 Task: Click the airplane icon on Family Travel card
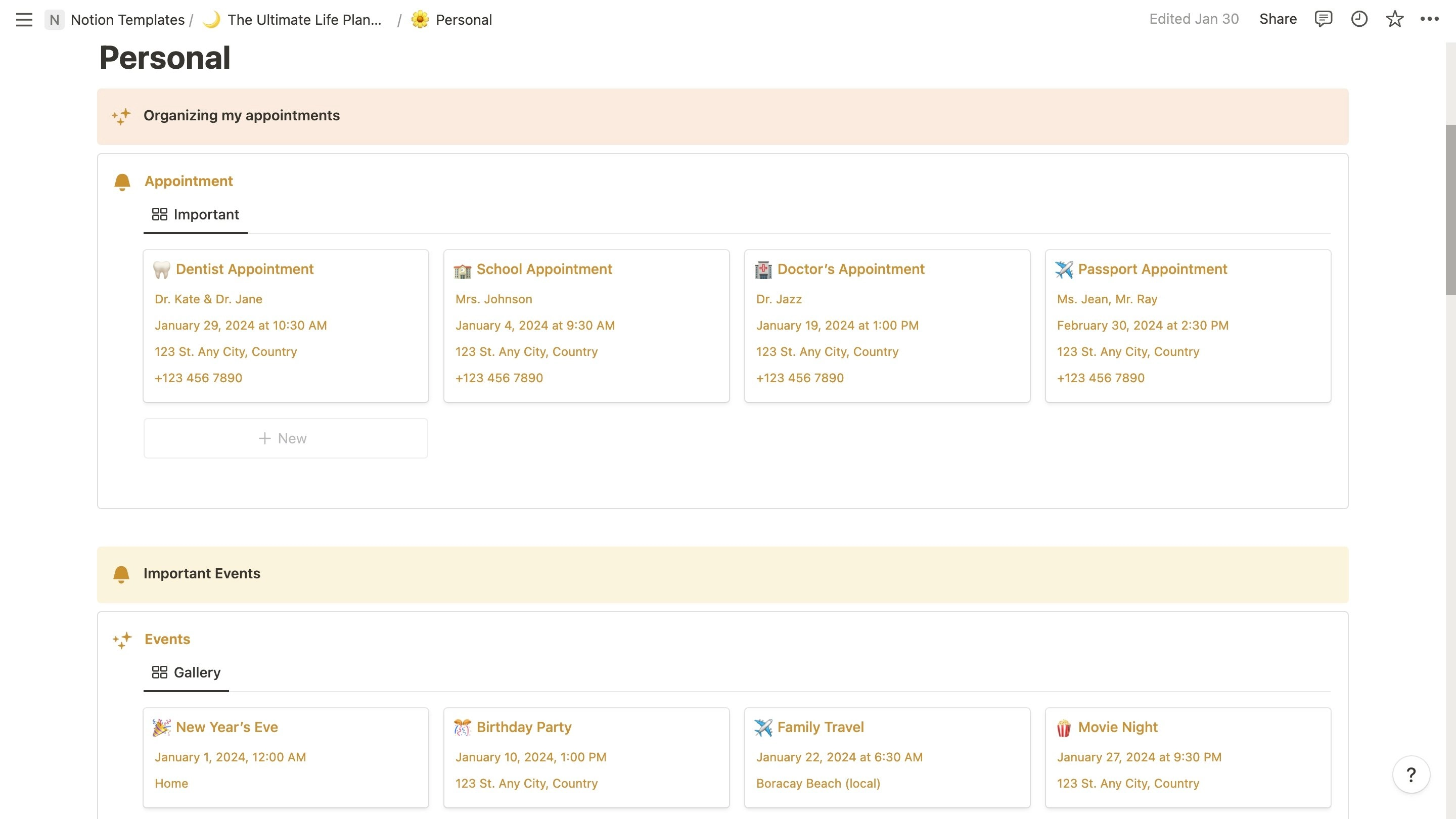[x=763, y=727]
